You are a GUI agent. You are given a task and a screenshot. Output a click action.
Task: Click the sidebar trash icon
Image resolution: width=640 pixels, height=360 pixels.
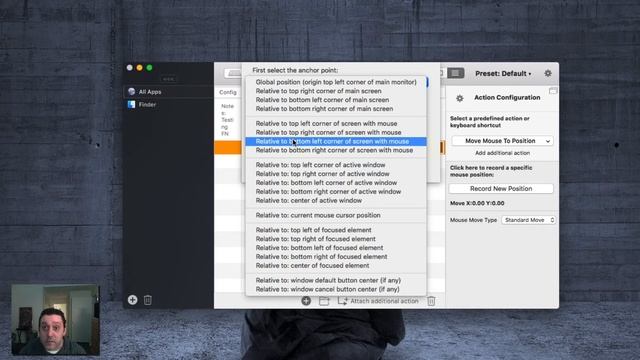click(x=148, y=300)
